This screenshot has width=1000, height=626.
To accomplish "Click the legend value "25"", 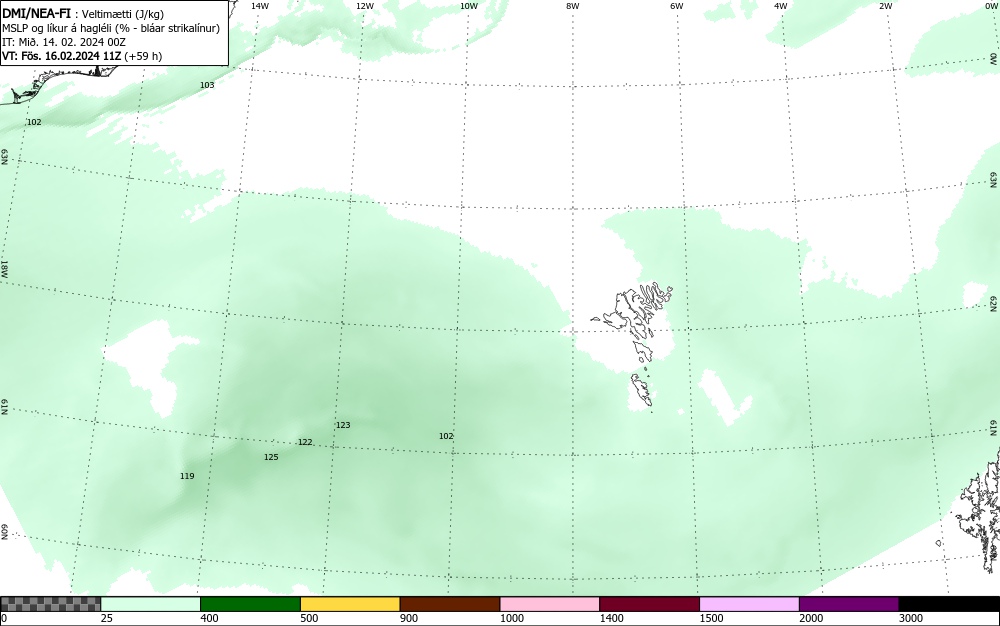I will click(107, 618).
